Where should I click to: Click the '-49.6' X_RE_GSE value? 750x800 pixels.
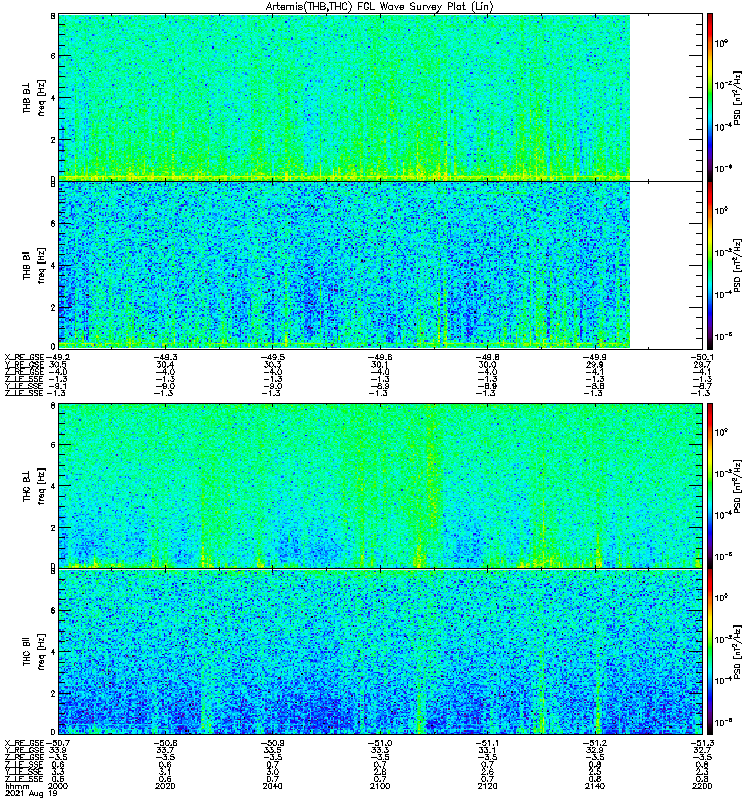(x=380, y=357)
